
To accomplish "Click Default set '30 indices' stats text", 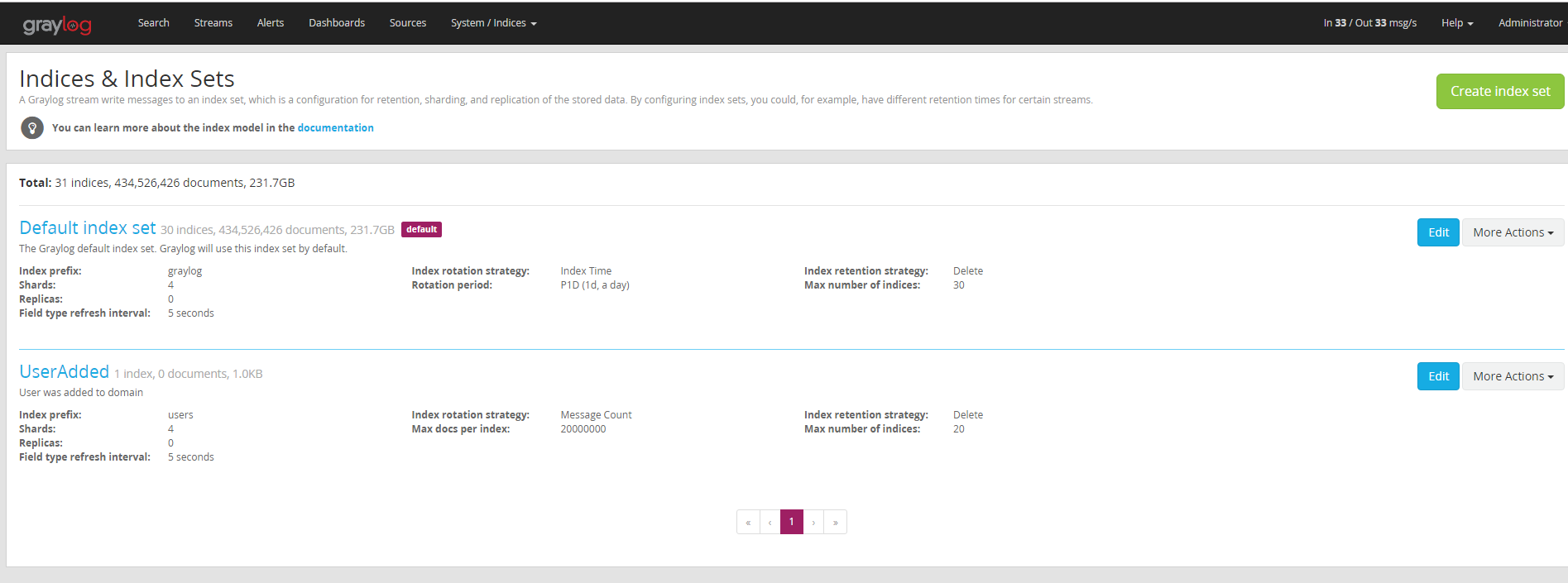I will click(x=277, y=231).
